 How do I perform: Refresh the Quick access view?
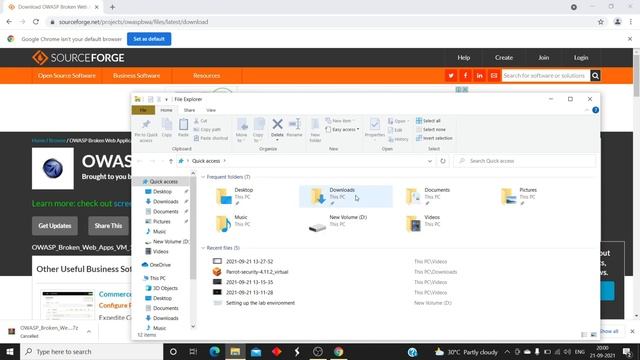[x=443, y=161]
